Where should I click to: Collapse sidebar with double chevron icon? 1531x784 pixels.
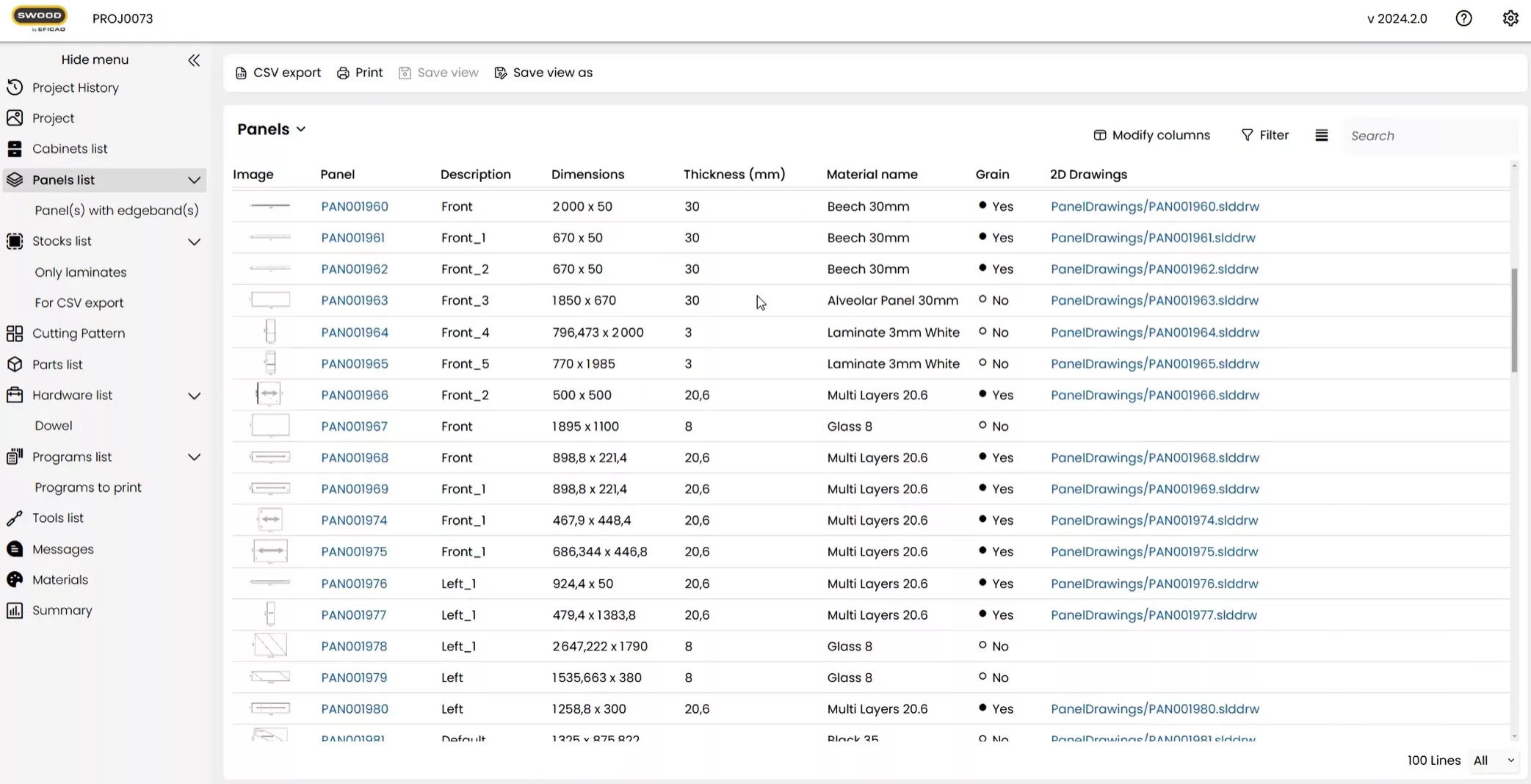(x=194, y=60)
